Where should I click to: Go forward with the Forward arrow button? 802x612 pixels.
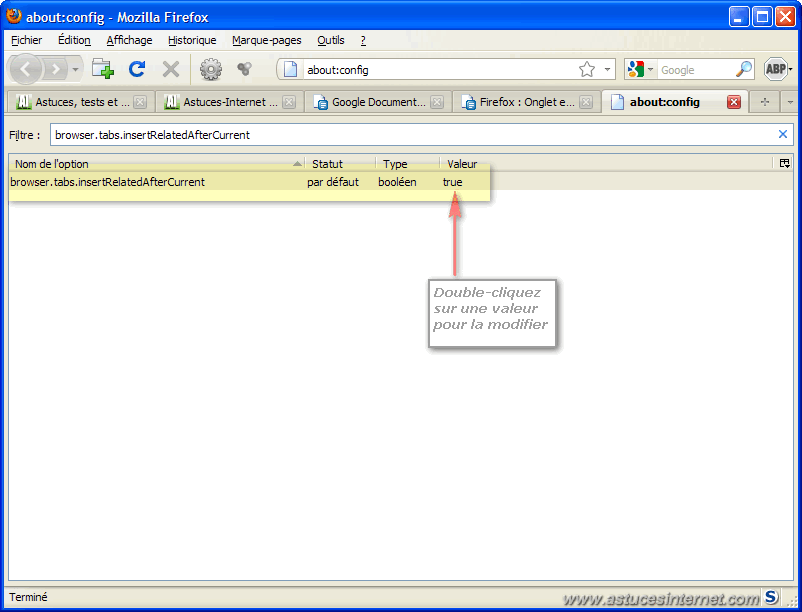(55, 70)
